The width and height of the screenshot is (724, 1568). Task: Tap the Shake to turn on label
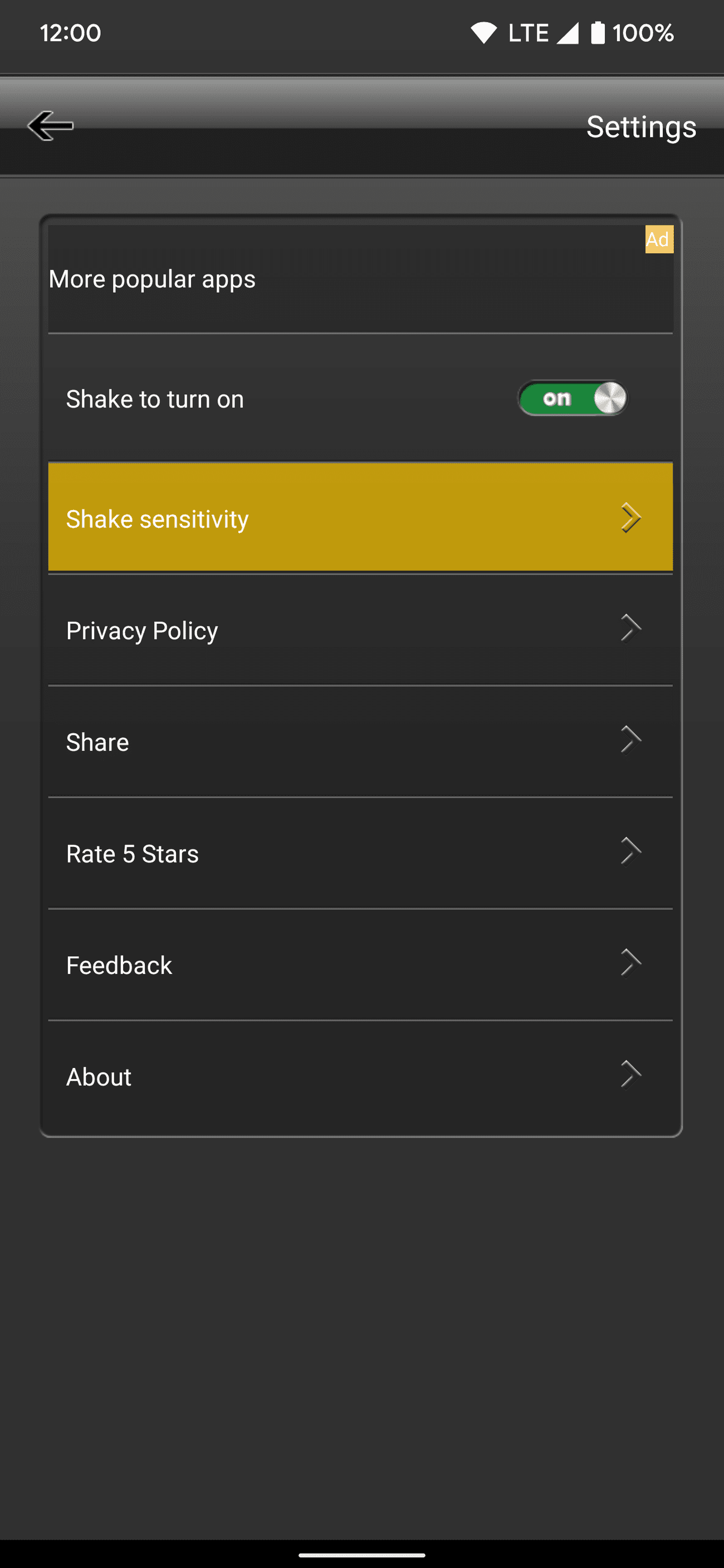pyautogui.click(x=155, y=399)
